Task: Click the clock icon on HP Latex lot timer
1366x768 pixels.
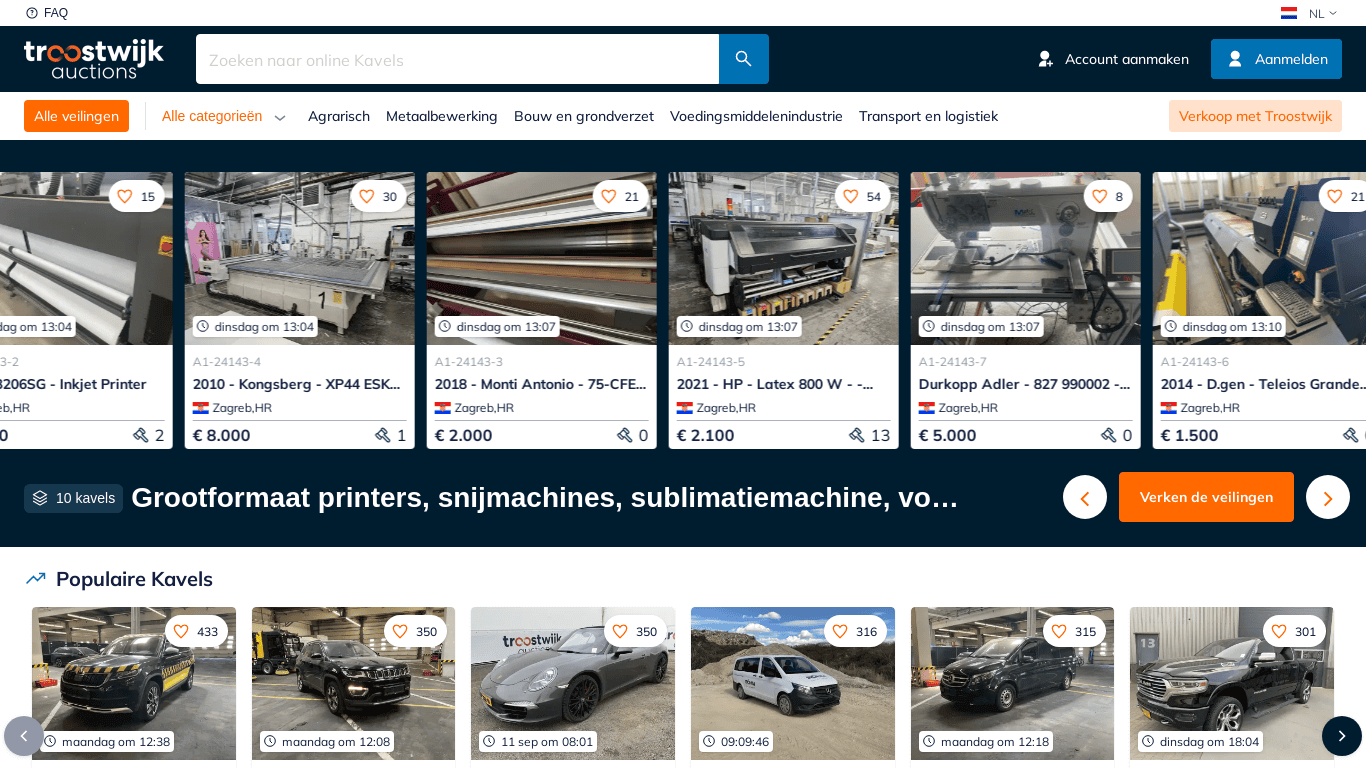Action: 687,326
